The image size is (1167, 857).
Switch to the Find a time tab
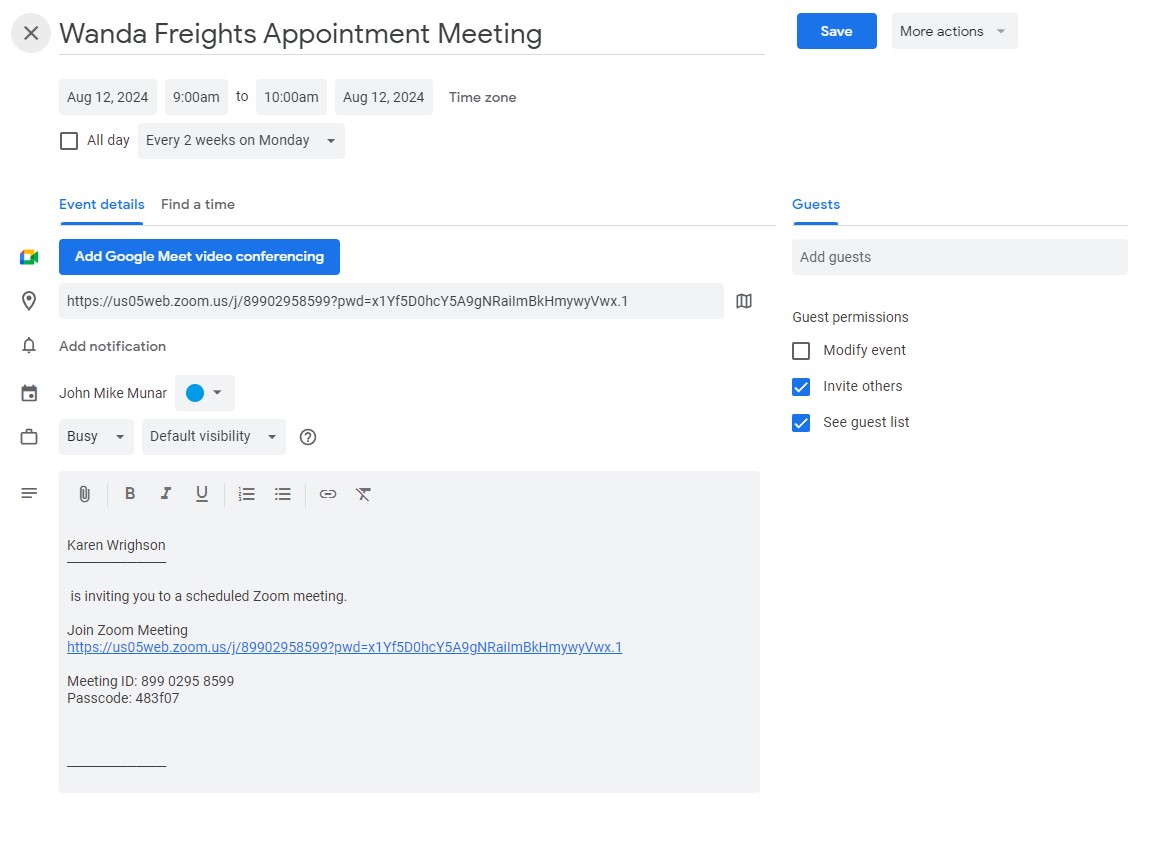(x=198, y=204)
